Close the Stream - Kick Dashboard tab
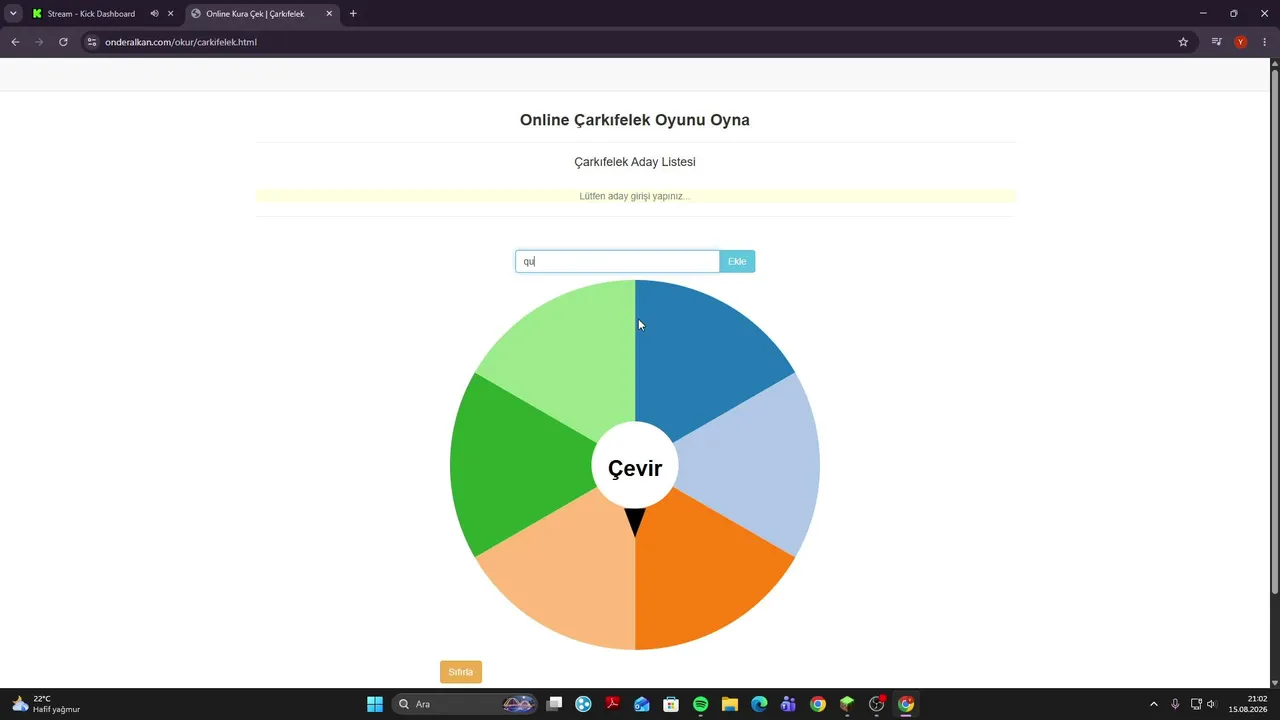 tap(171, 14)
